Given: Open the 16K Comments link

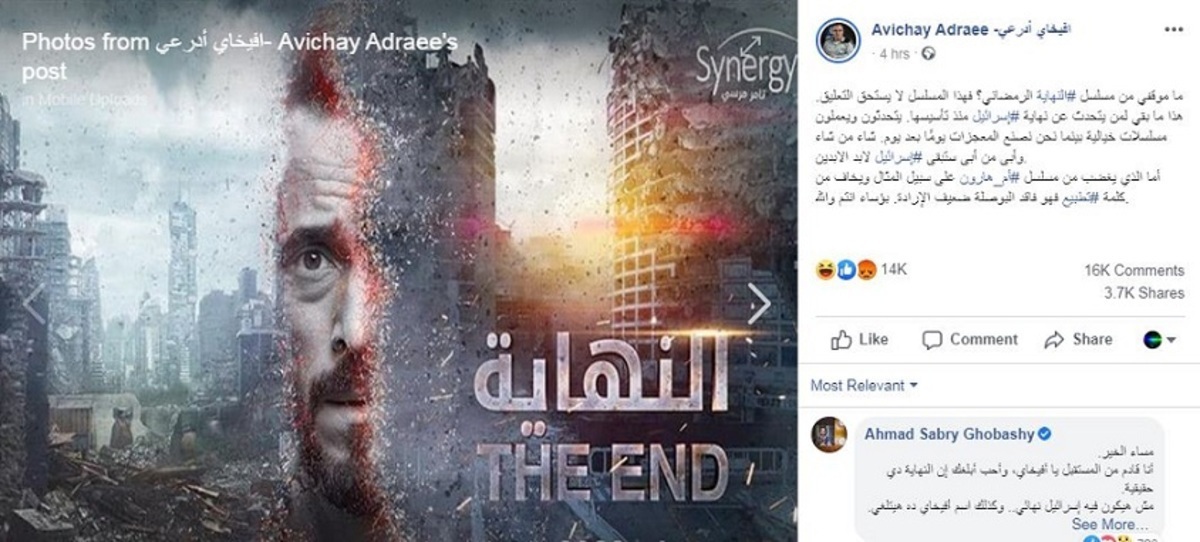Looking at the screenshot, I should tap(1133, 271).
